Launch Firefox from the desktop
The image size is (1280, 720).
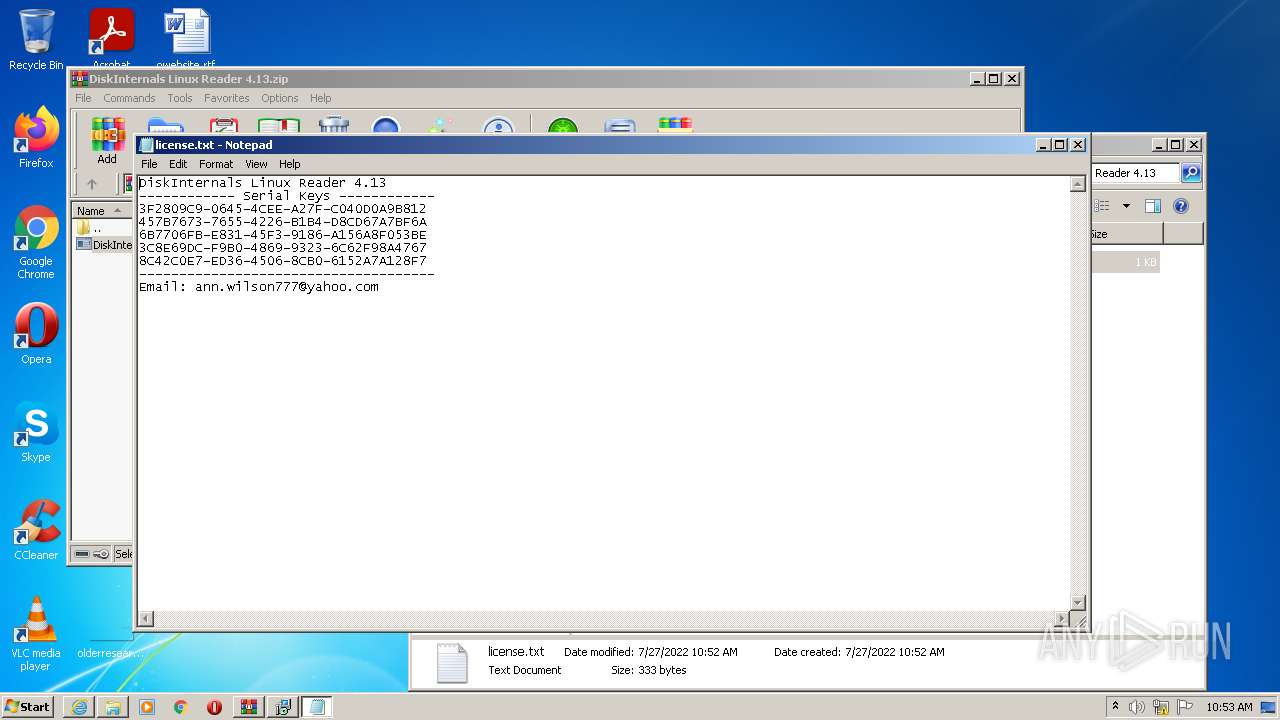(36, 138)
